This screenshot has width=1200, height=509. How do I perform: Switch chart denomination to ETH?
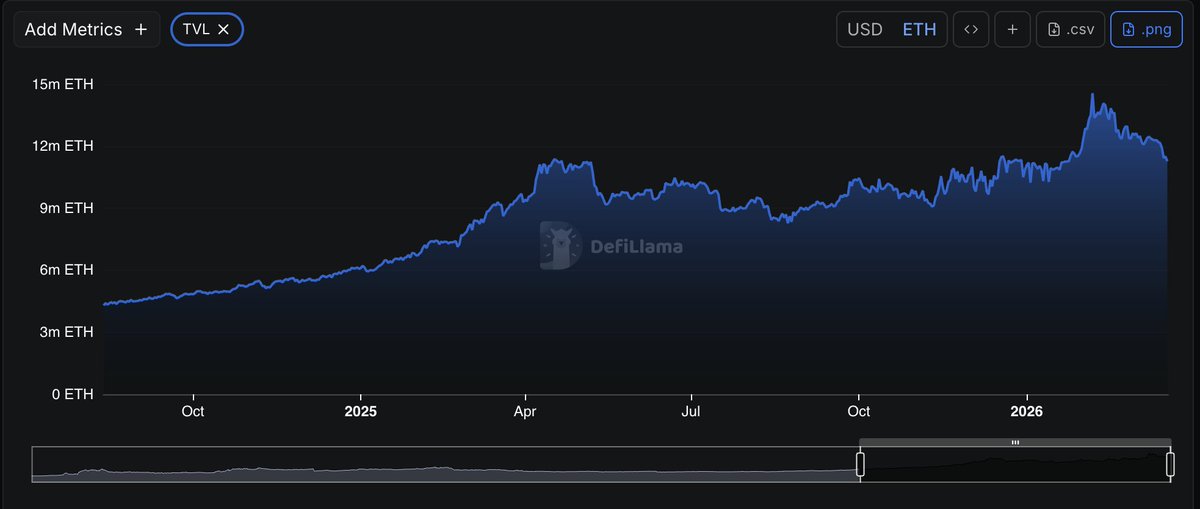pos(919,29)
